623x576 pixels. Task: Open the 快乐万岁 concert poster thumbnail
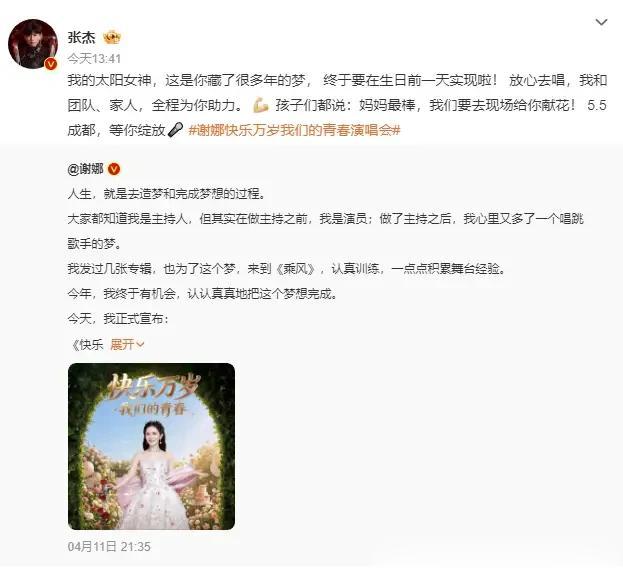[151, 446]
